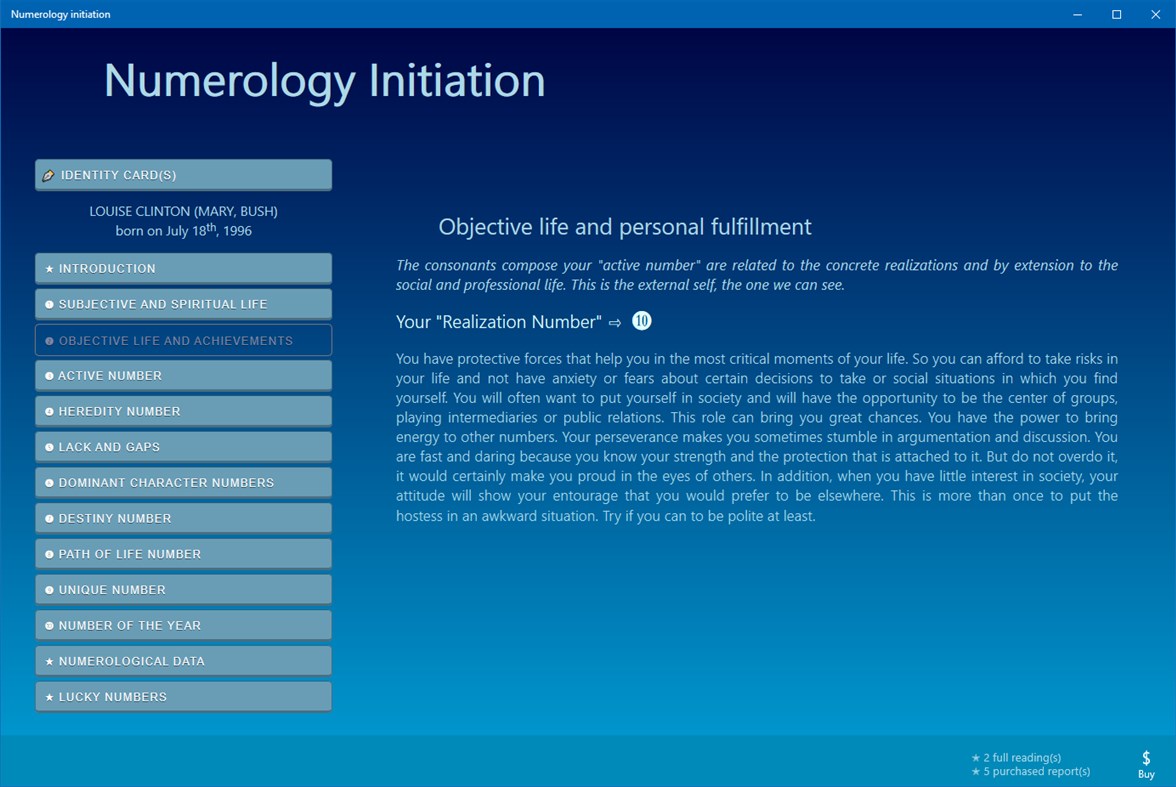Click the star icon beside Numerological Data

pyautogui.click(x=49, y=660)
